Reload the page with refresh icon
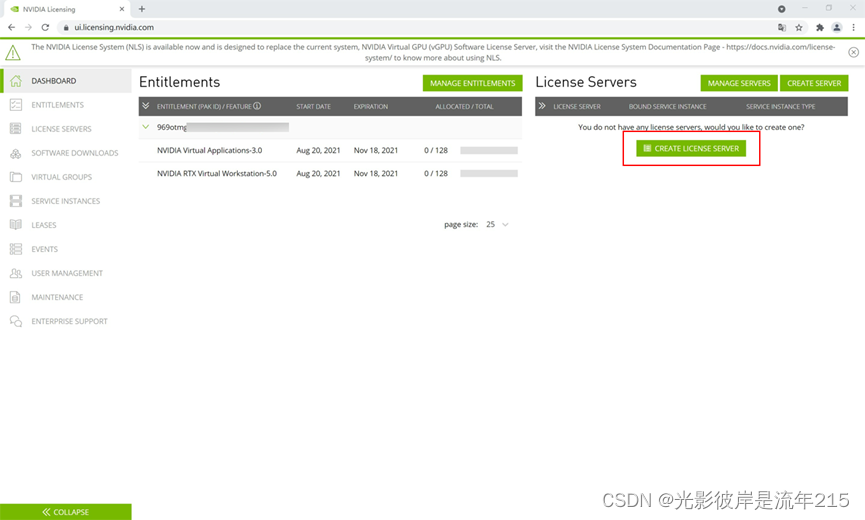 [x=45, y=27]
